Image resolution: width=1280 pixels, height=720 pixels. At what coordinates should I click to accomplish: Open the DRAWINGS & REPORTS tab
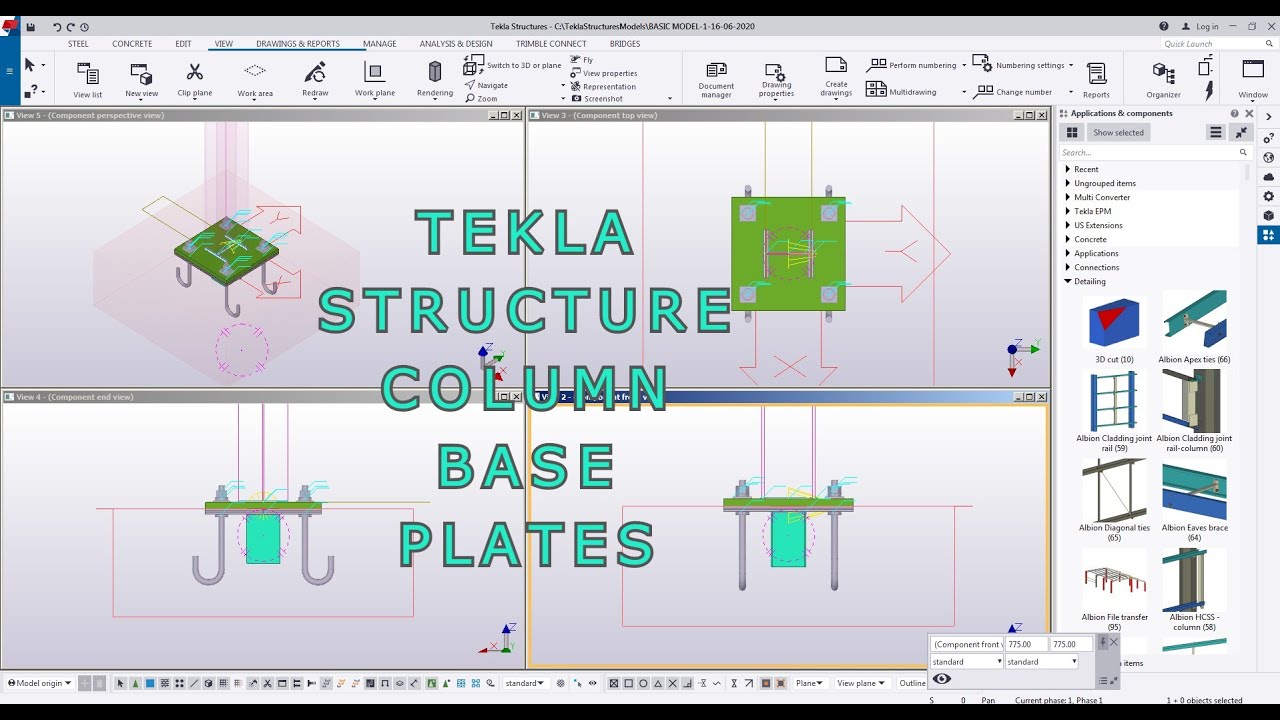(298, 44)
